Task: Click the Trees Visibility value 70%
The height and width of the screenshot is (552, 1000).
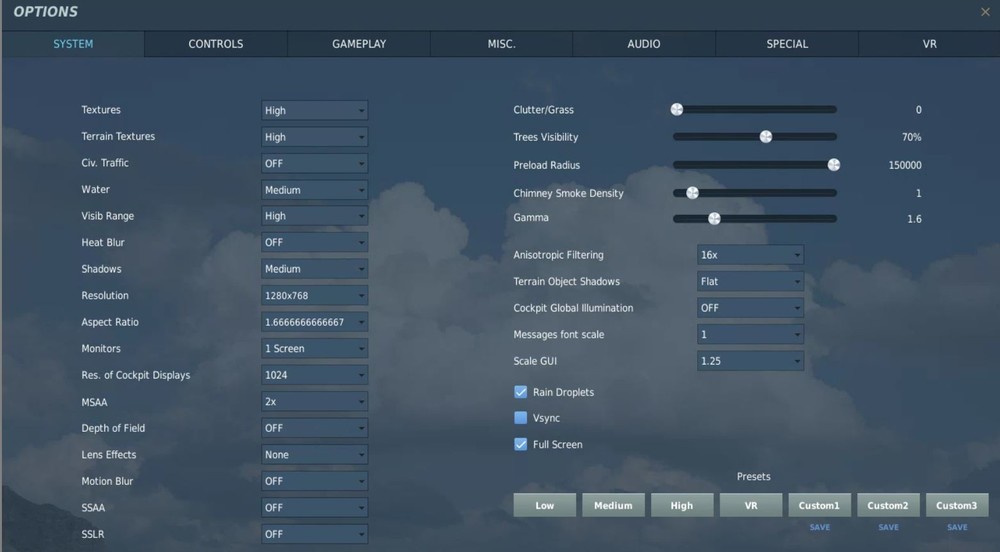Action: (x=911, y=137)
